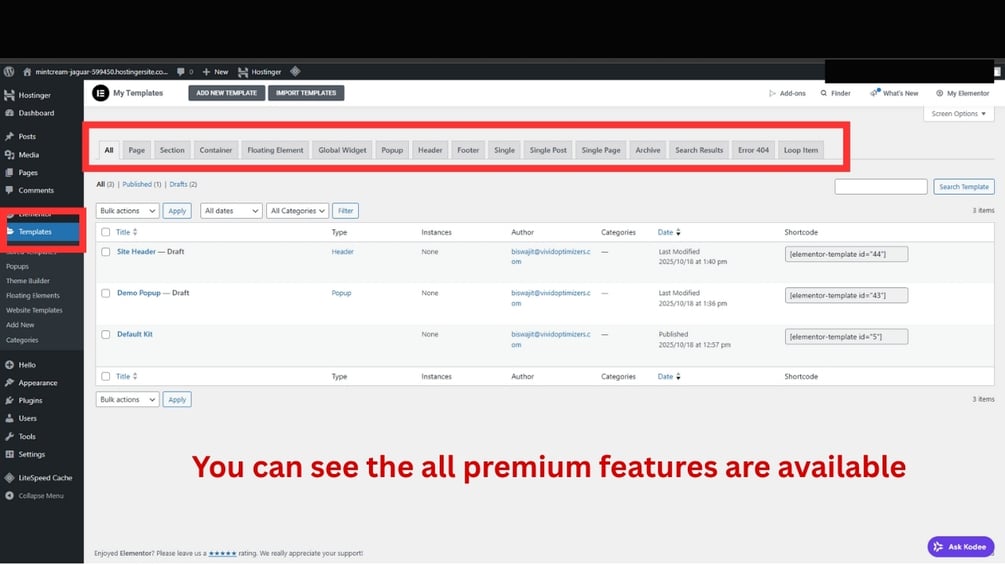Open the All dates filter dropdown
The height and width of the screenshot is (565, 1005).
(x=231, y=211)
